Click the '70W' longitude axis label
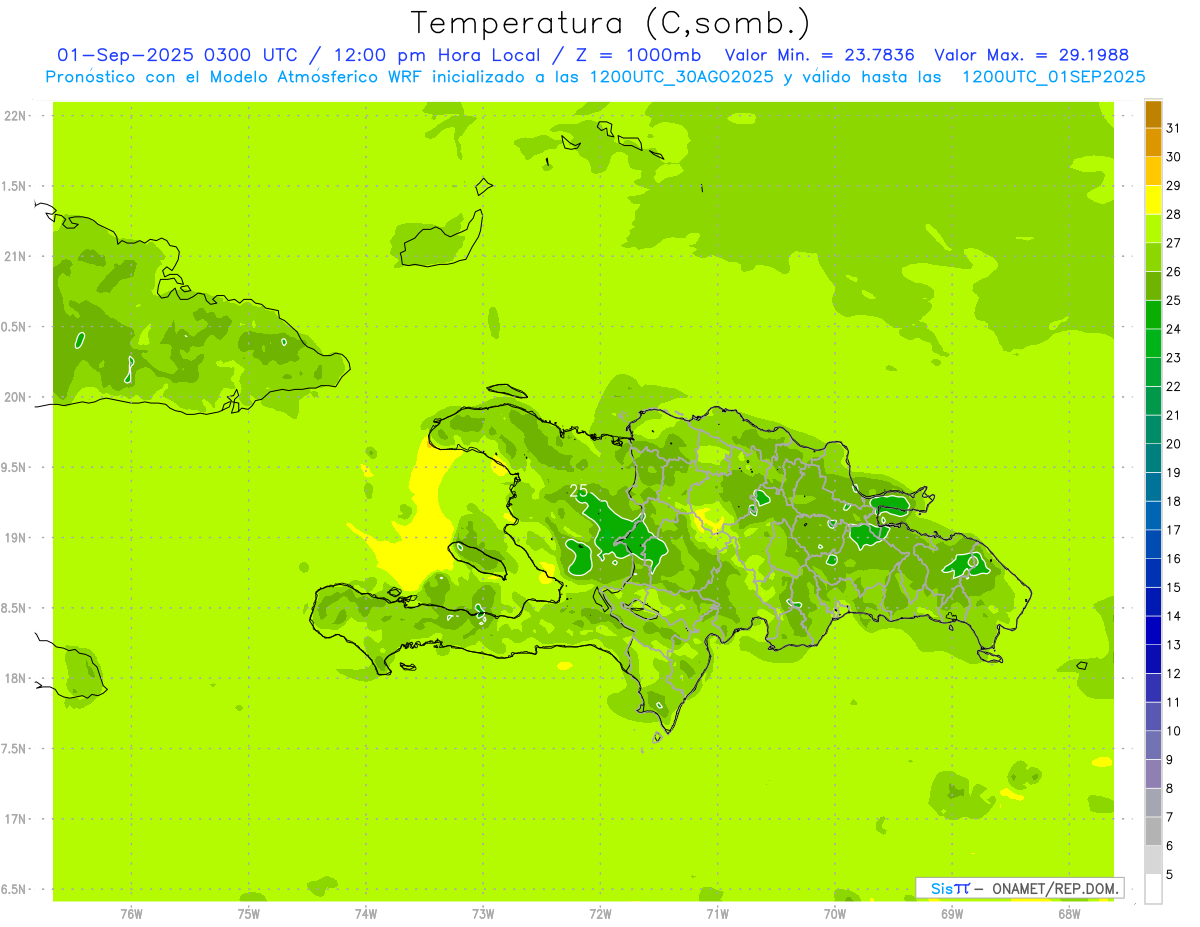This screenshot has height=927, width=1200. pyautogui.click(x=835, y=914)
